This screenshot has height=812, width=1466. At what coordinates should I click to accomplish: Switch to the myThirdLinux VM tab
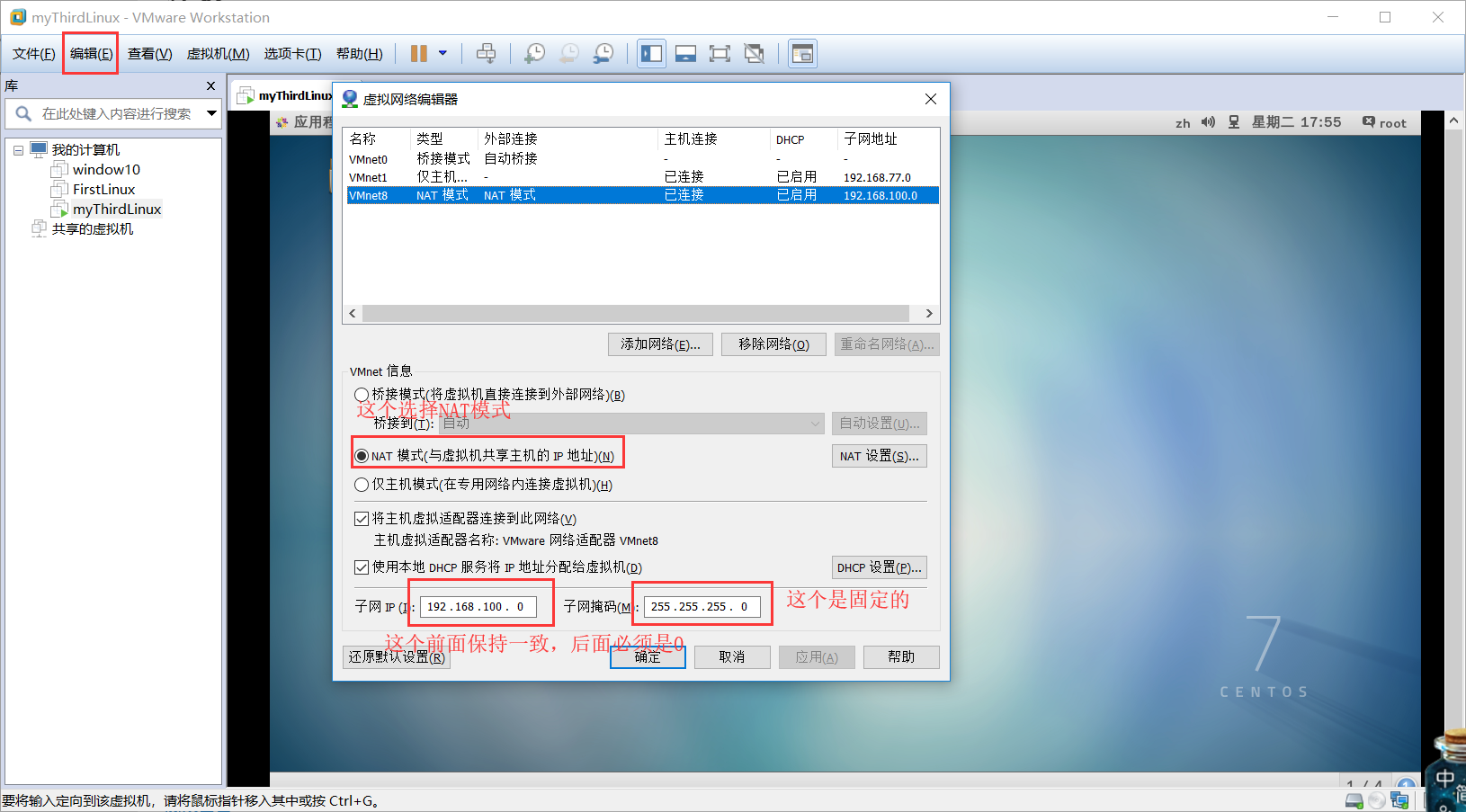[285, 96]
